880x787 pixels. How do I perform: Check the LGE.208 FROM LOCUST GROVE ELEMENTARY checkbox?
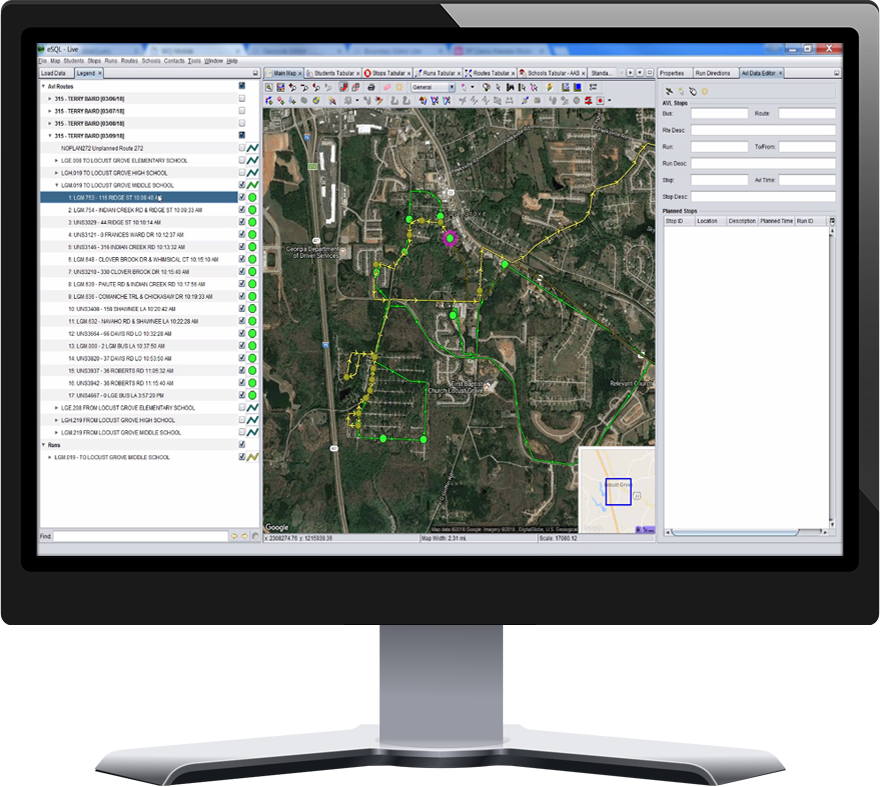(x=242, y=407)
